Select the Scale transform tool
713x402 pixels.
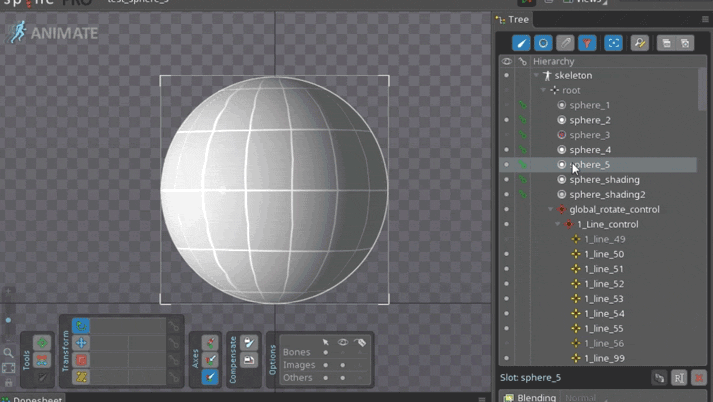click(x=81, y=360)
